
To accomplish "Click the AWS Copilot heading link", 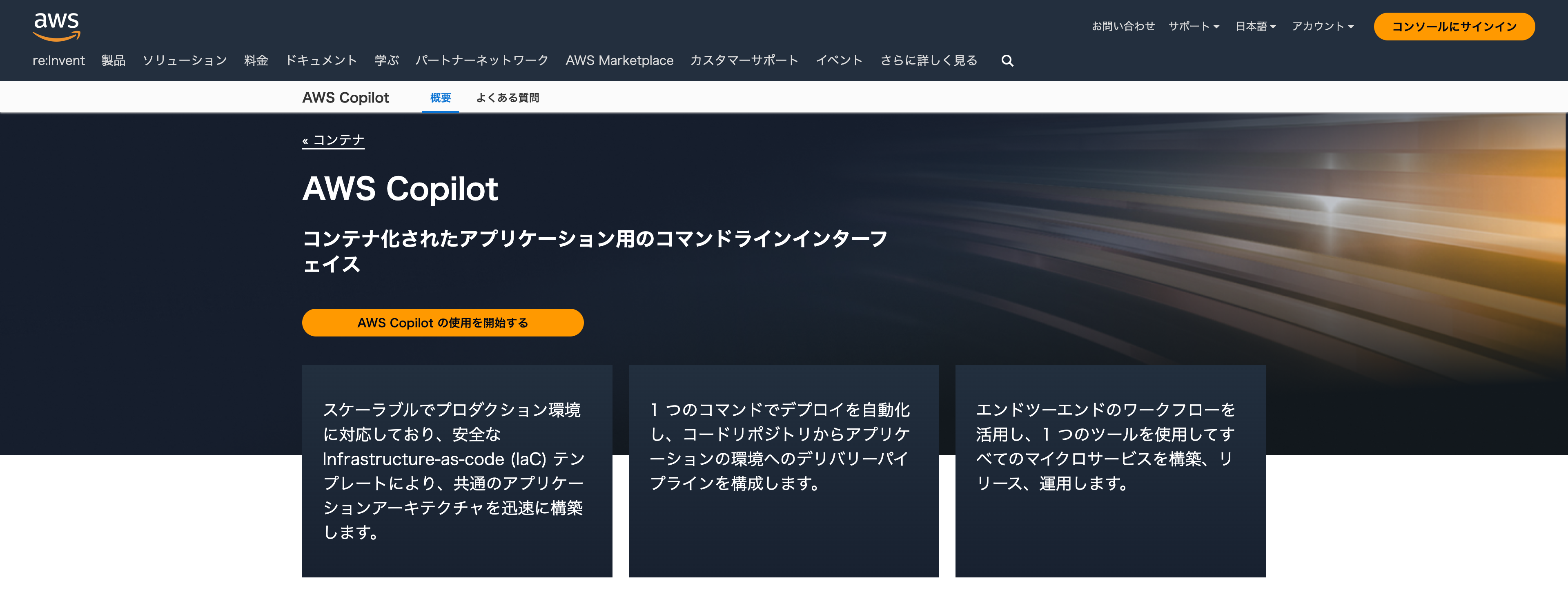I will click(346, 97).
